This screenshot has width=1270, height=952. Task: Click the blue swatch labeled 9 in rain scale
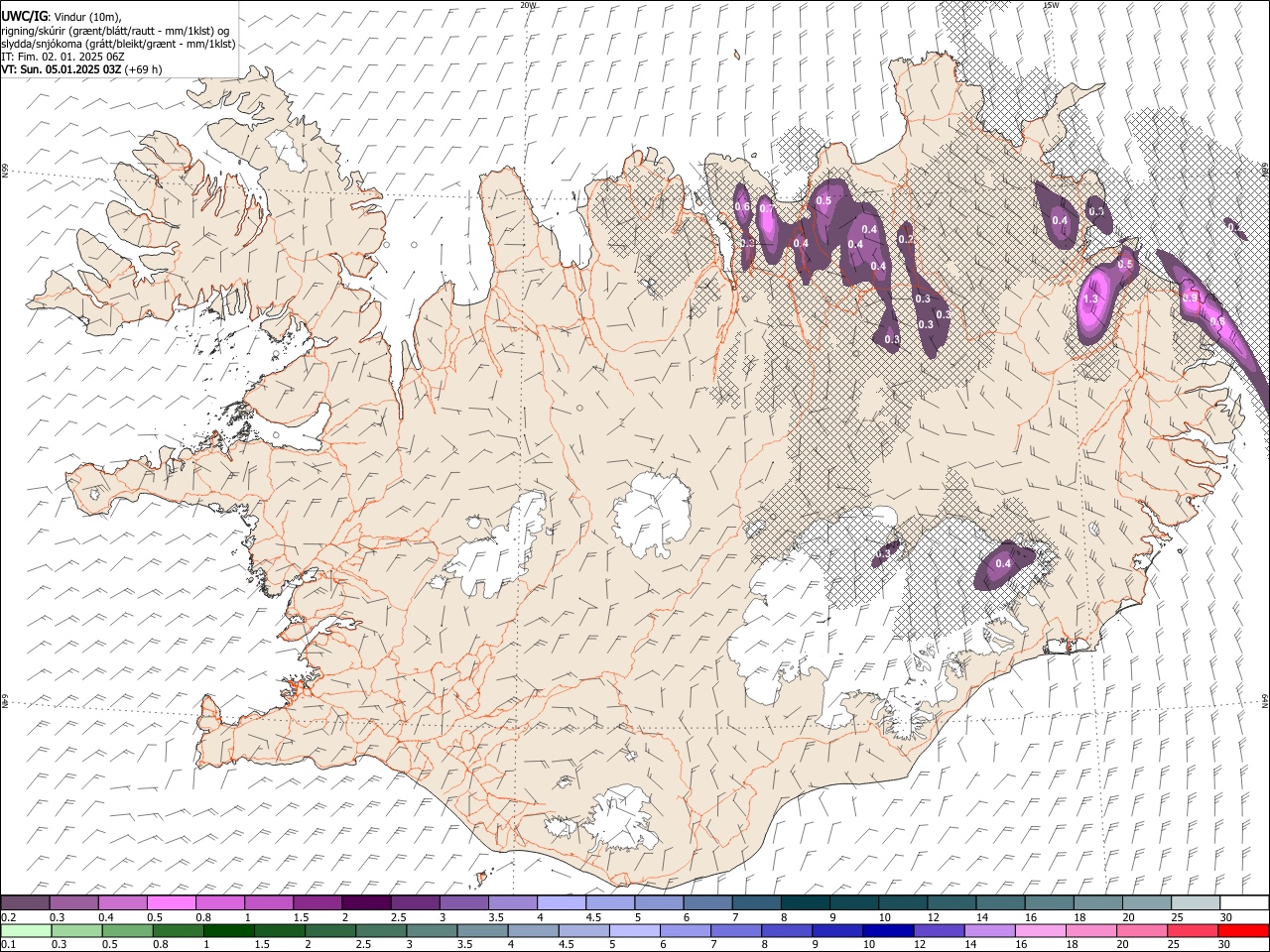(x=838, y=930)
